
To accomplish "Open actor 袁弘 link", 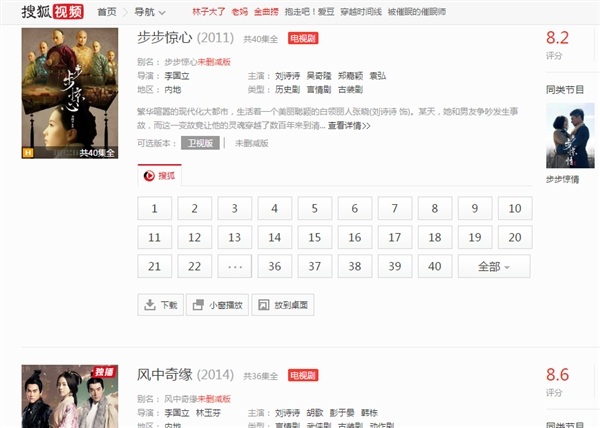I will pos(378,76).
